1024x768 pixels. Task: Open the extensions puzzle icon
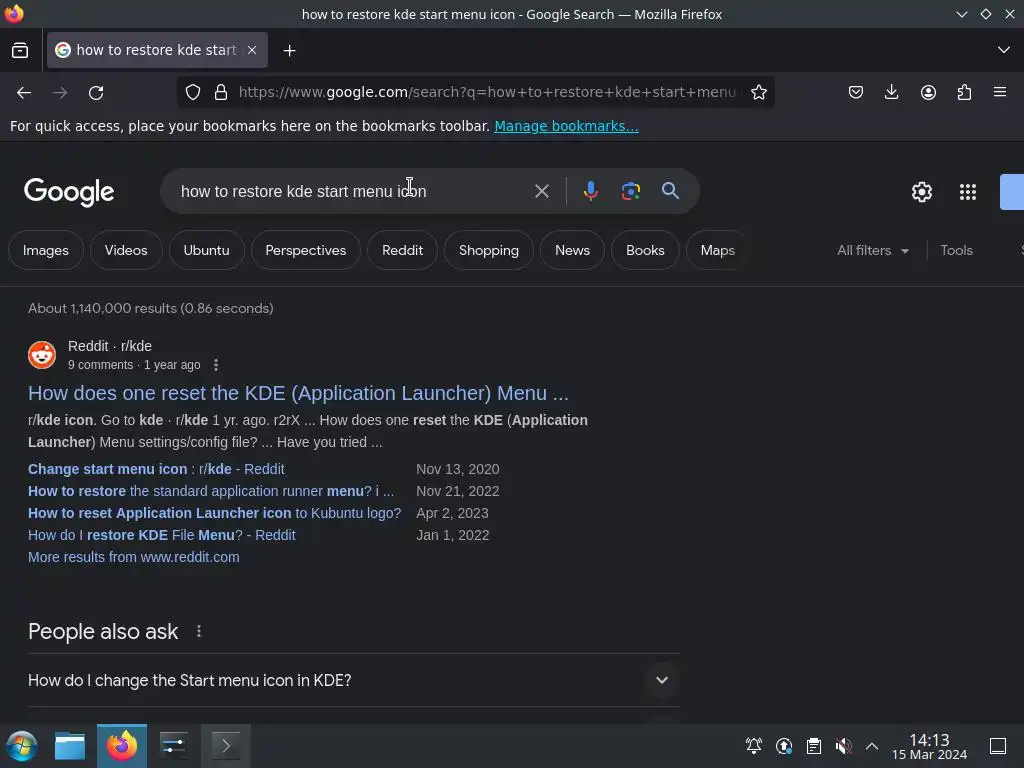[964, 92]
